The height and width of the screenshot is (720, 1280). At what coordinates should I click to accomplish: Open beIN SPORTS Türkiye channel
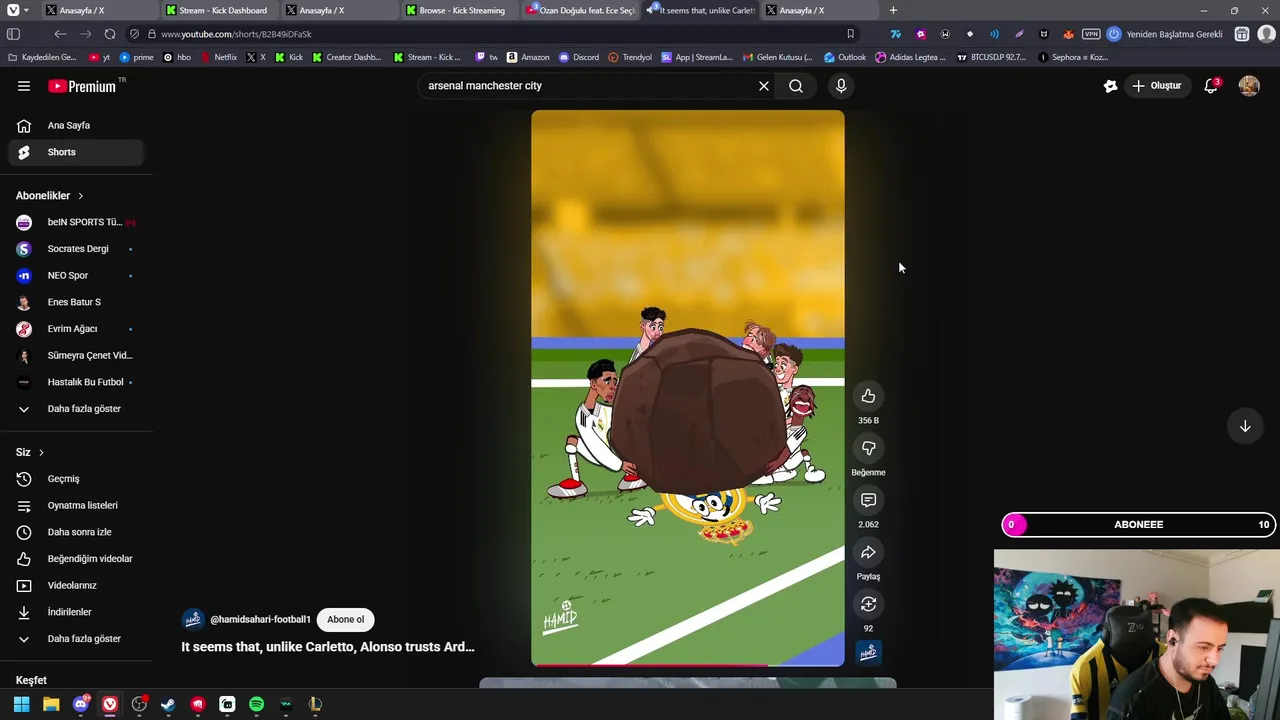[76, 222]
